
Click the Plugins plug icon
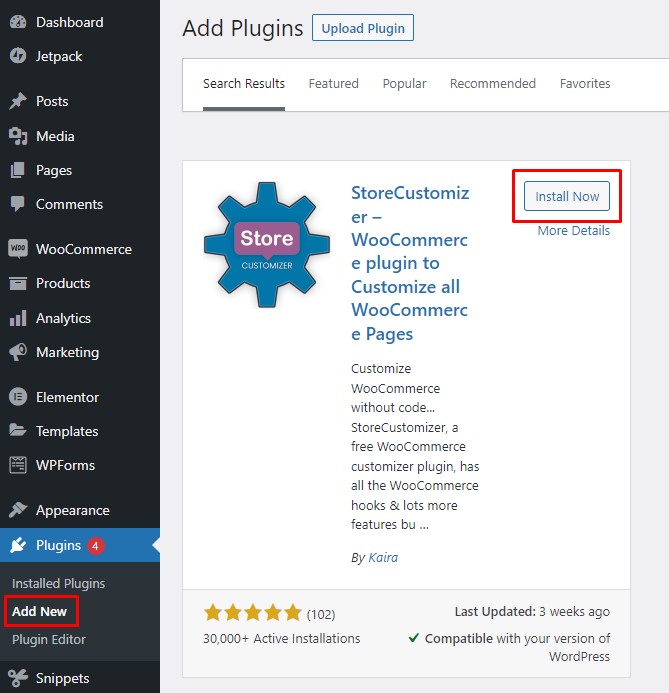(x=18, y=545)
